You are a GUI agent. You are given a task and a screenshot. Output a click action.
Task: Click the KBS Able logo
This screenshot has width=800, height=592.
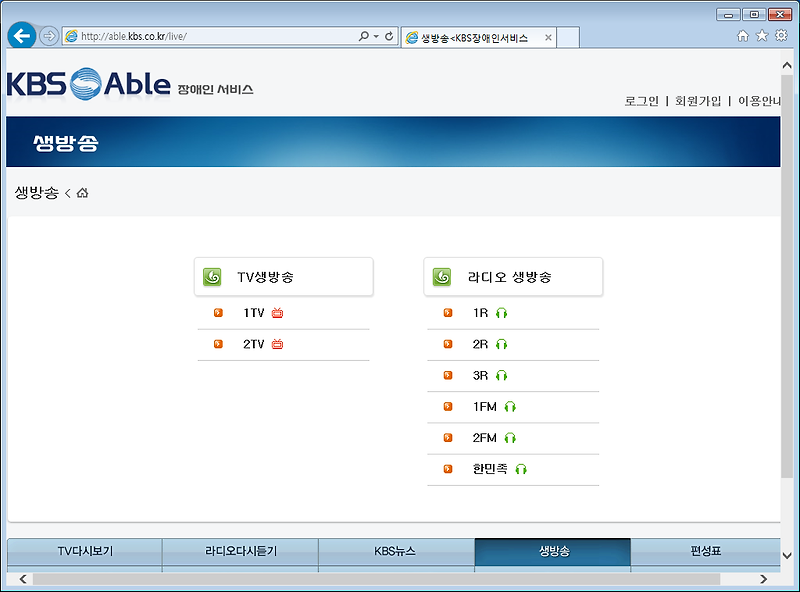(x=88, y=84)
